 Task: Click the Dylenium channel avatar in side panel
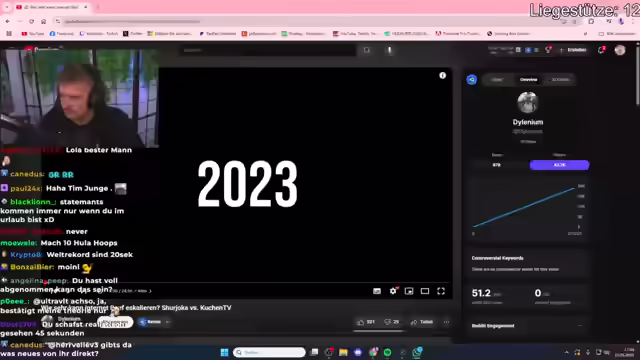click(x=527, y=102)
